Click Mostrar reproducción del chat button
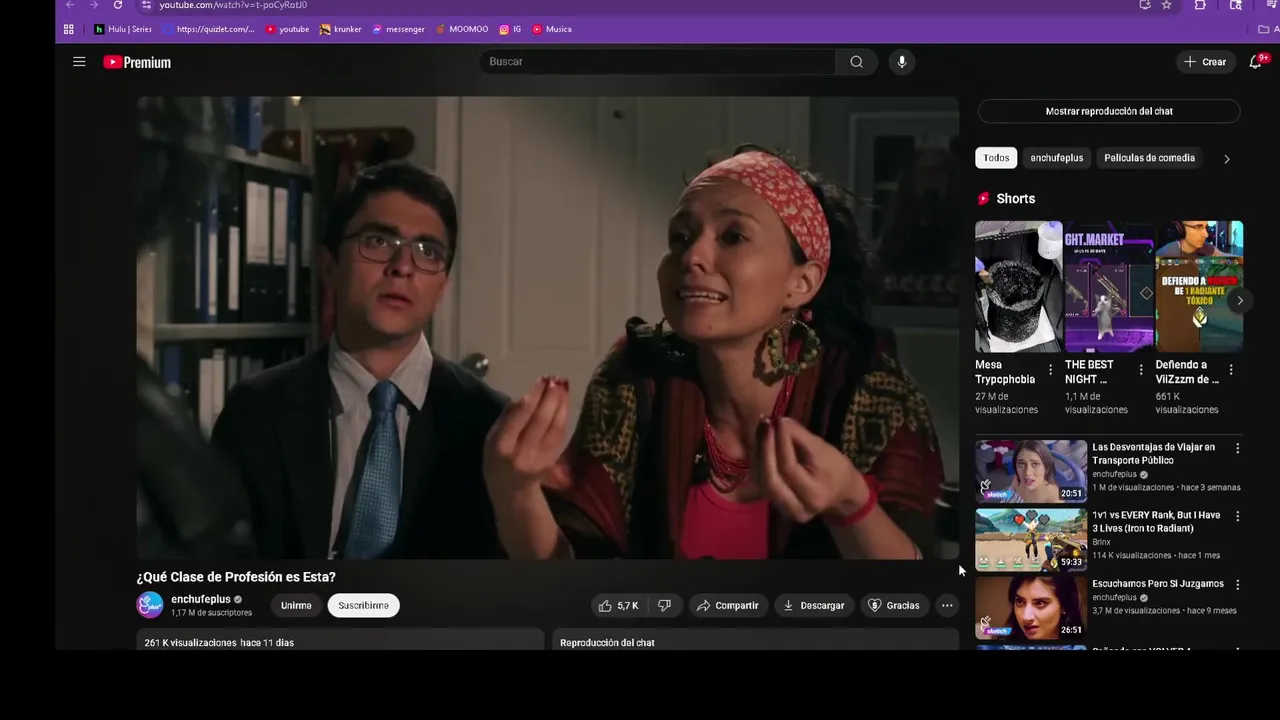1280x720 pixels. click(1109, 111)
